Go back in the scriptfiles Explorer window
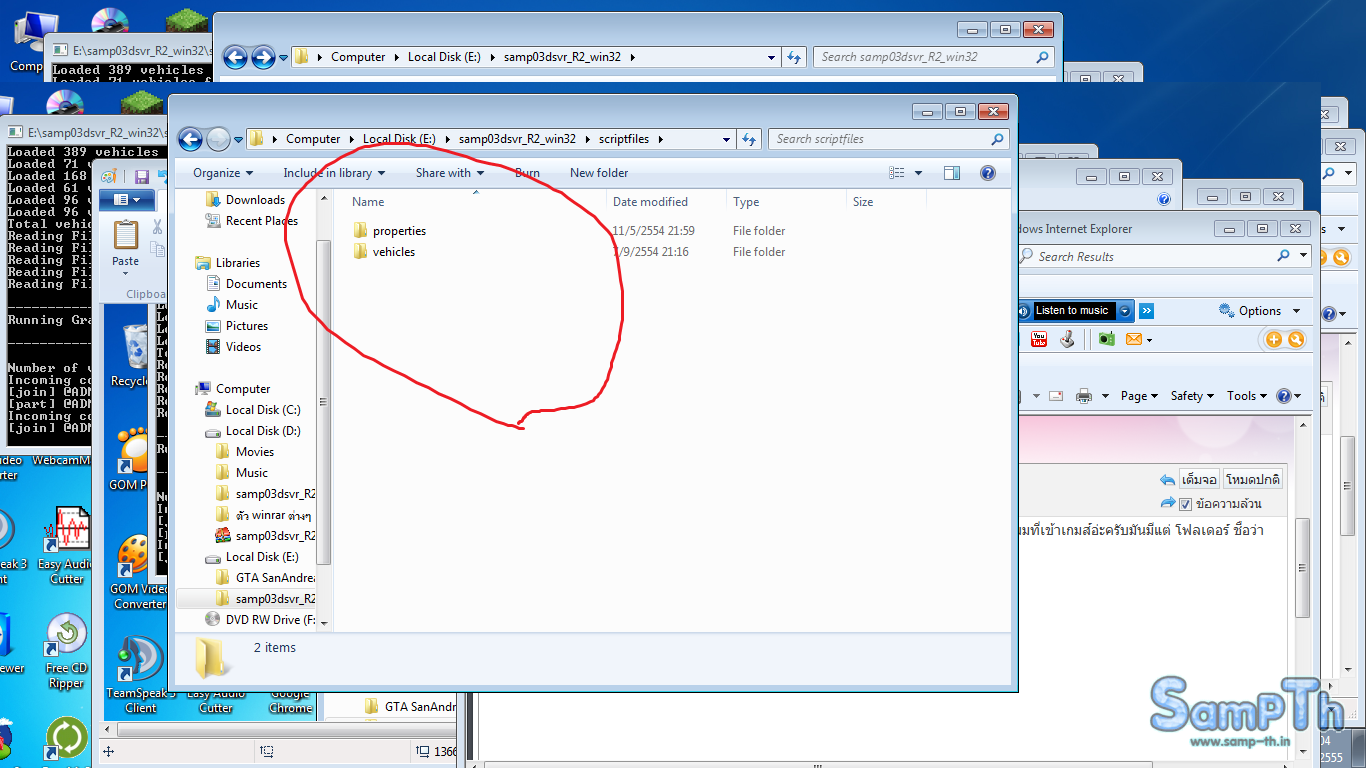This screenshot has height=768, width=1366. [x=190, y=139]
